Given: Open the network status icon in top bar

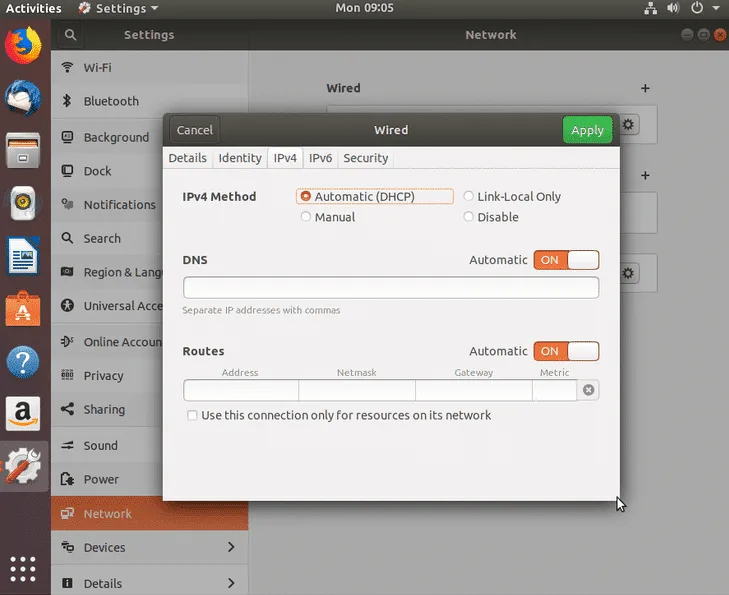Looking at the screenshot, I should coord(650,8).
